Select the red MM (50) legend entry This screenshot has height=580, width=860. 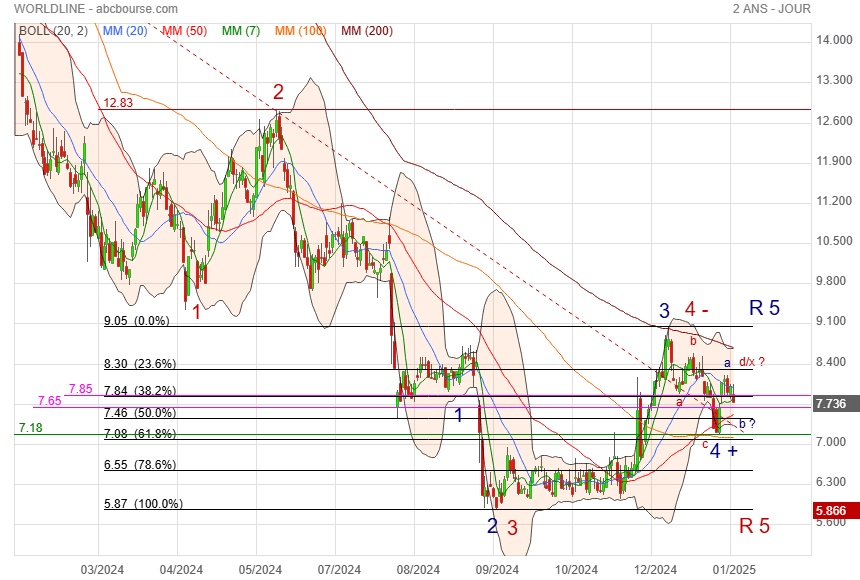pos(184,31)
